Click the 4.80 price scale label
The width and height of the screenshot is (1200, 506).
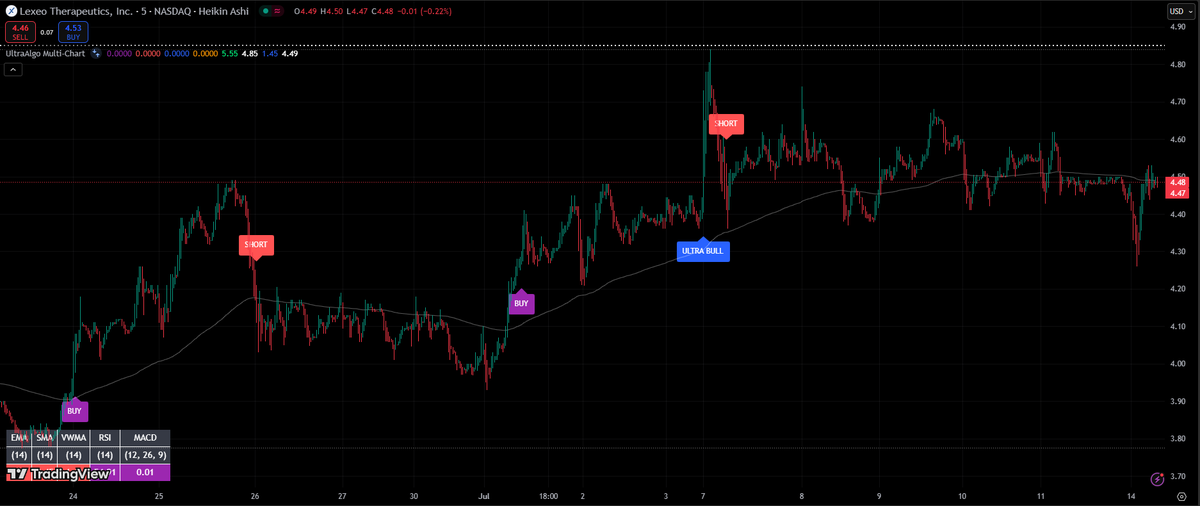[x=1177, y=65]
